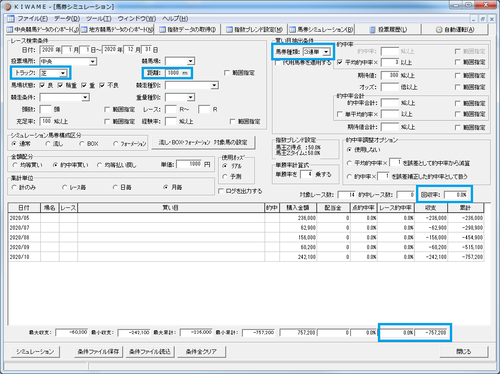Image resolution: width=500 pixels, height=374 pixels.
Task: Open the ツール menu
Action: pos(99,18)
